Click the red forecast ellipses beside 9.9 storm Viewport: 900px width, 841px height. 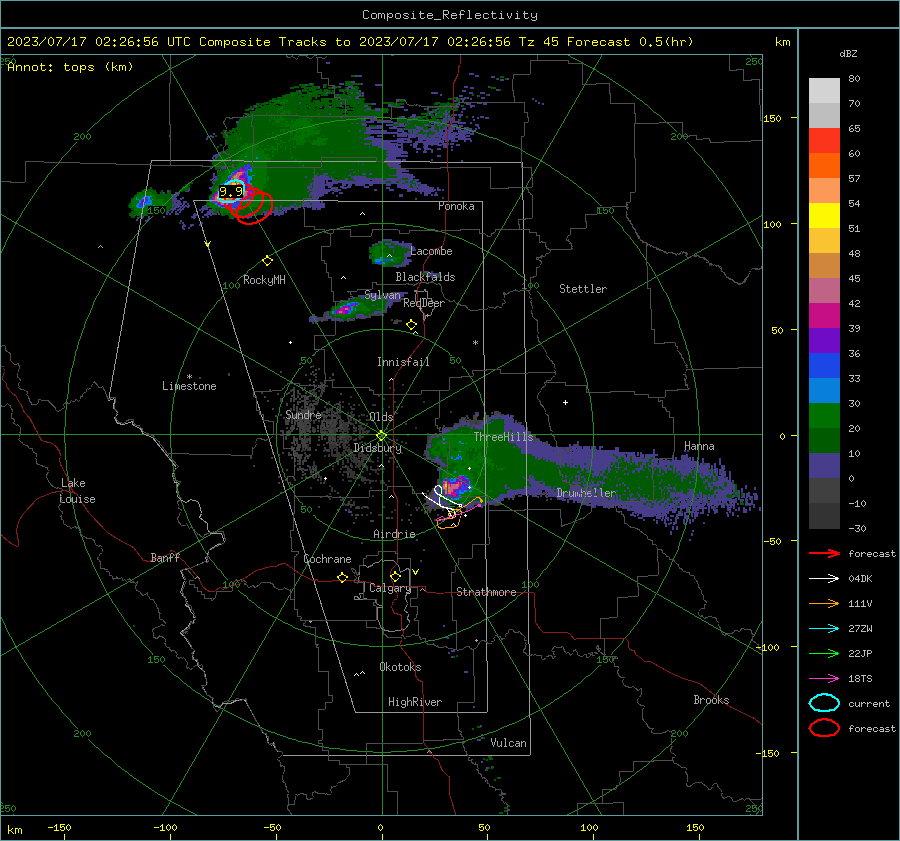(253, 206)
